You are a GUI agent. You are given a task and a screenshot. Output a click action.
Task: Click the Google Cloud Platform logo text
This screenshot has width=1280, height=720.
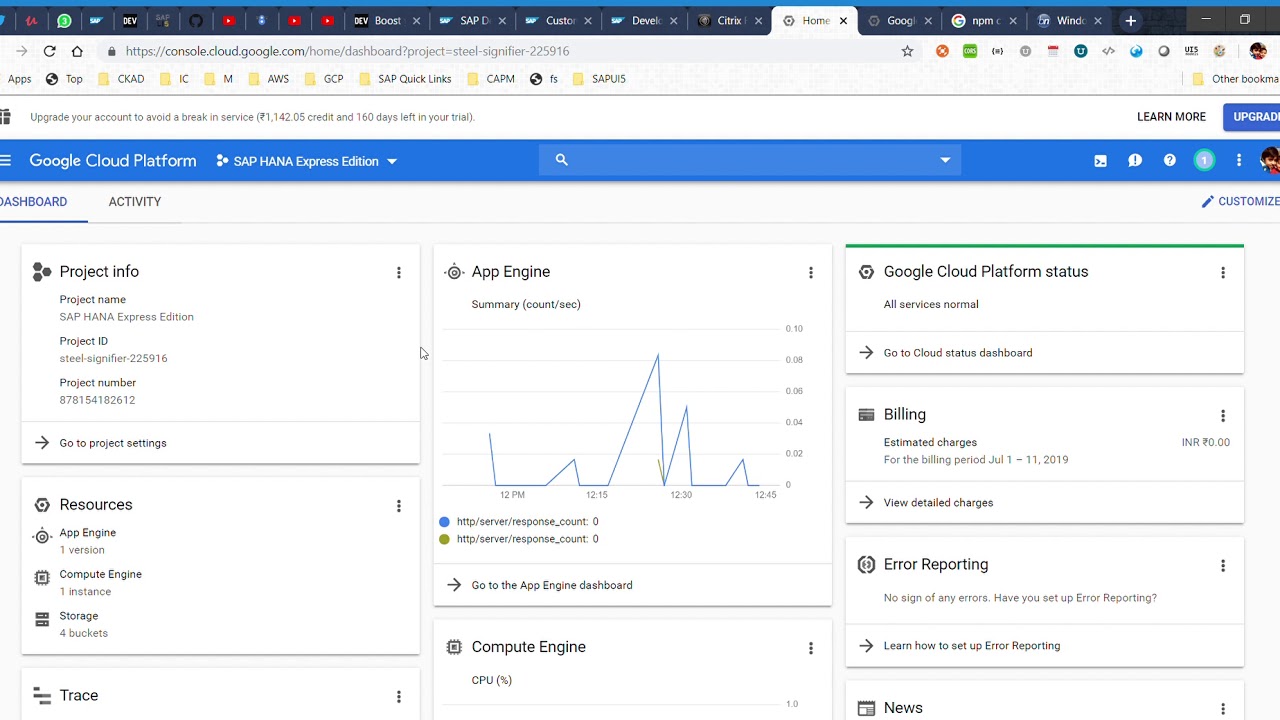click(113, 161)
